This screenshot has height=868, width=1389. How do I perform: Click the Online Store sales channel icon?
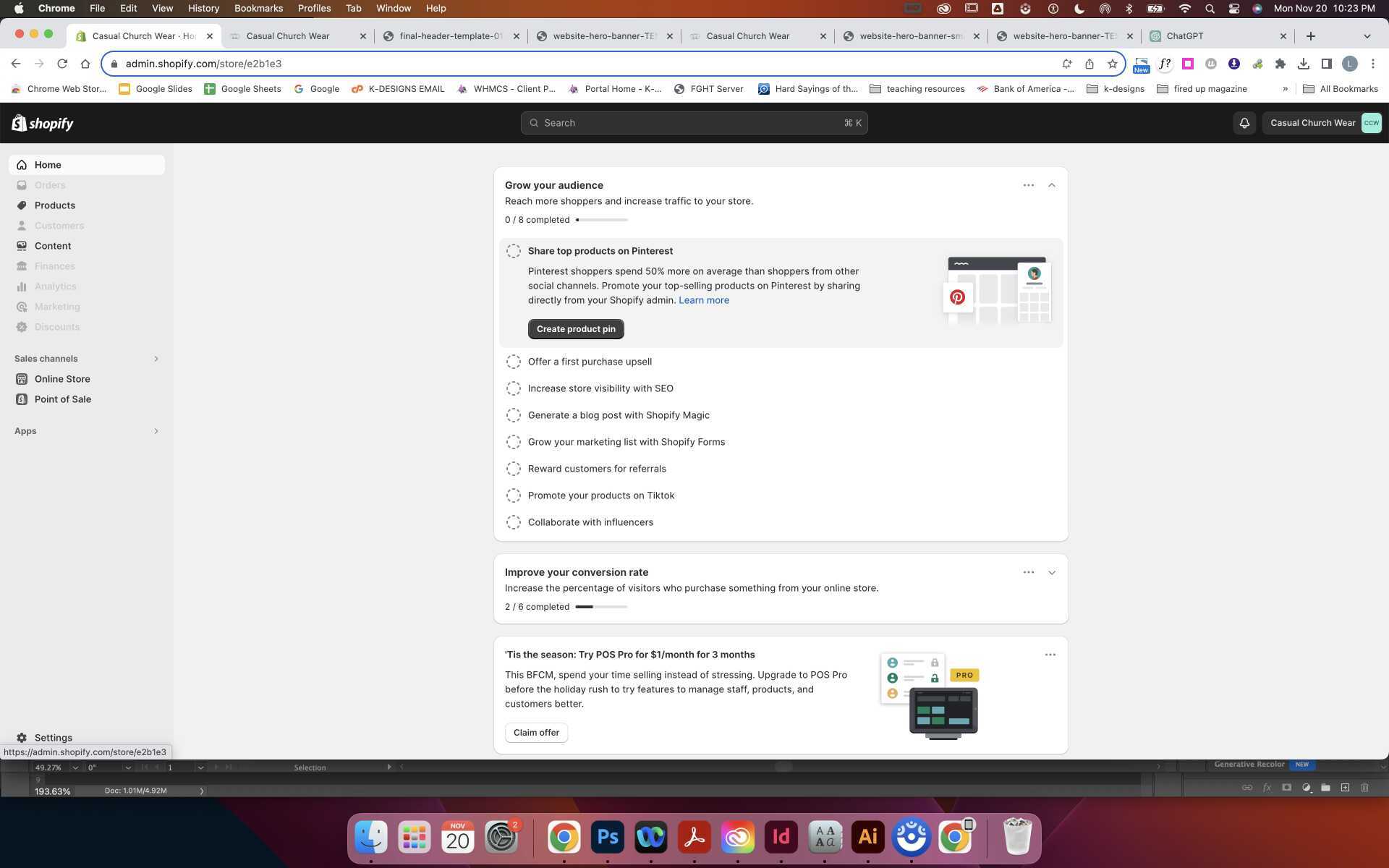tap(22, 378)
